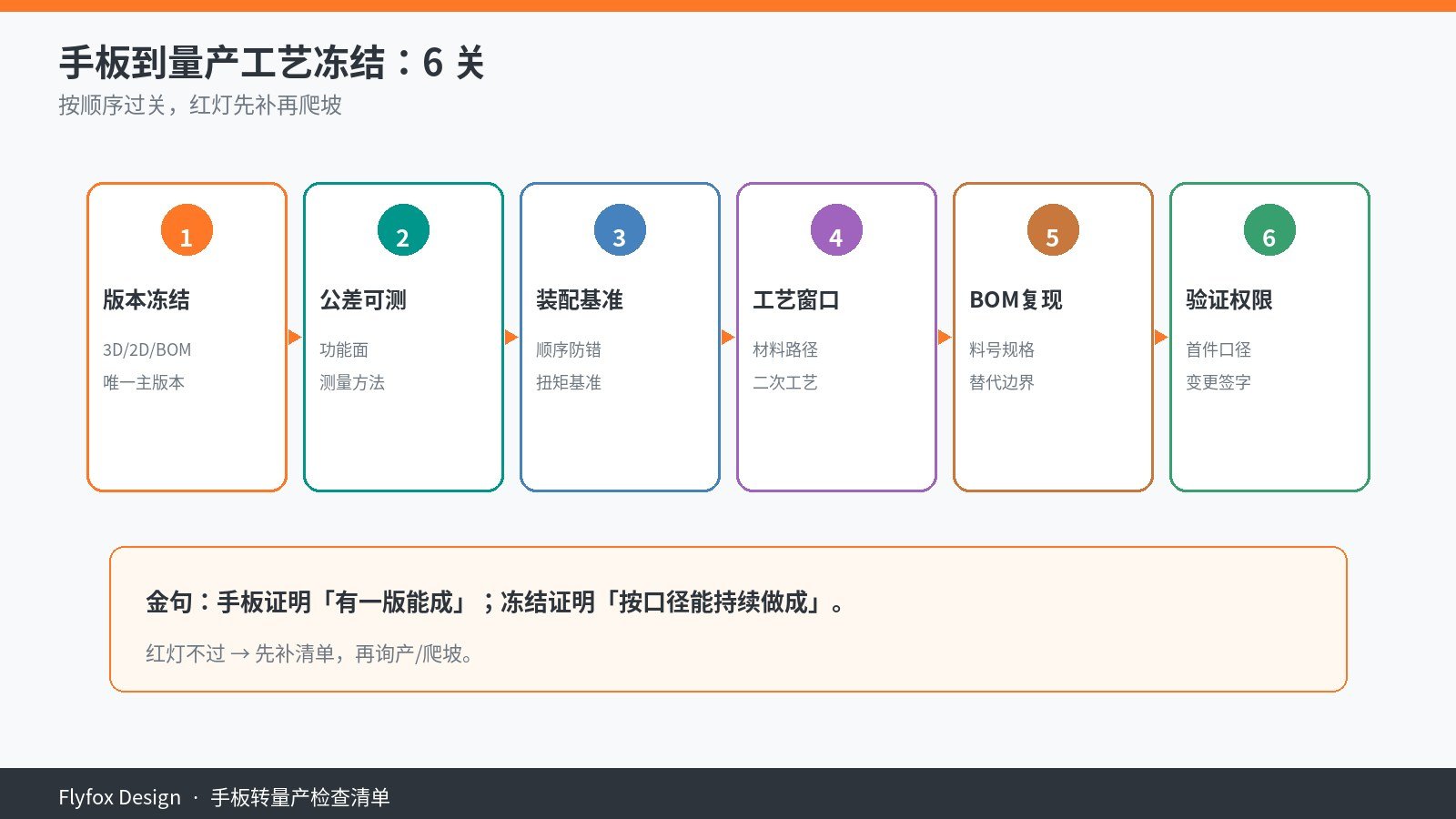Click Flyfox Design in the footer

120,797
